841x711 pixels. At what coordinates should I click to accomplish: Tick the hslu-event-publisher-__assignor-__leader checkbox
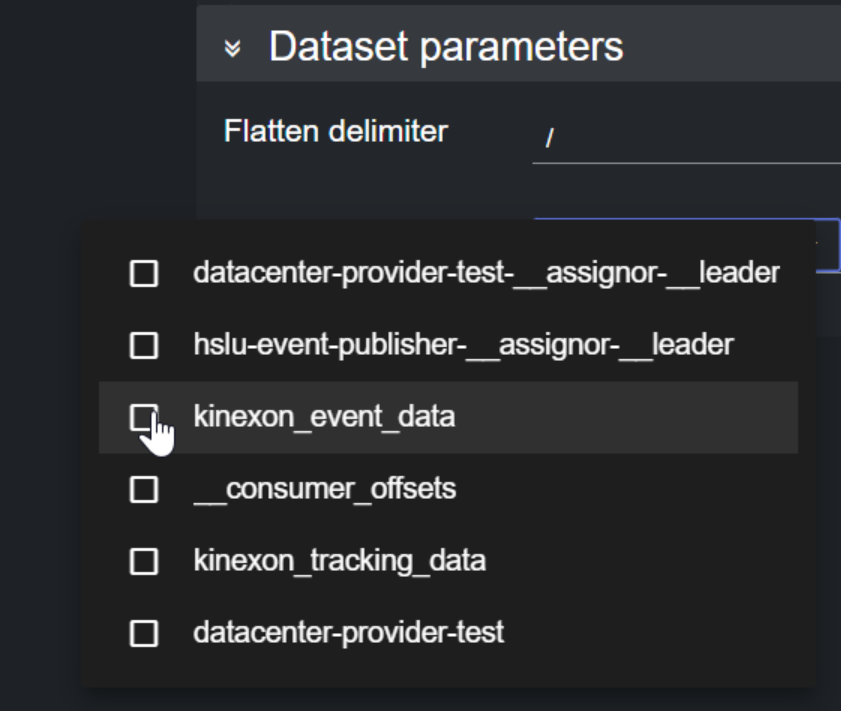[144, 345]
